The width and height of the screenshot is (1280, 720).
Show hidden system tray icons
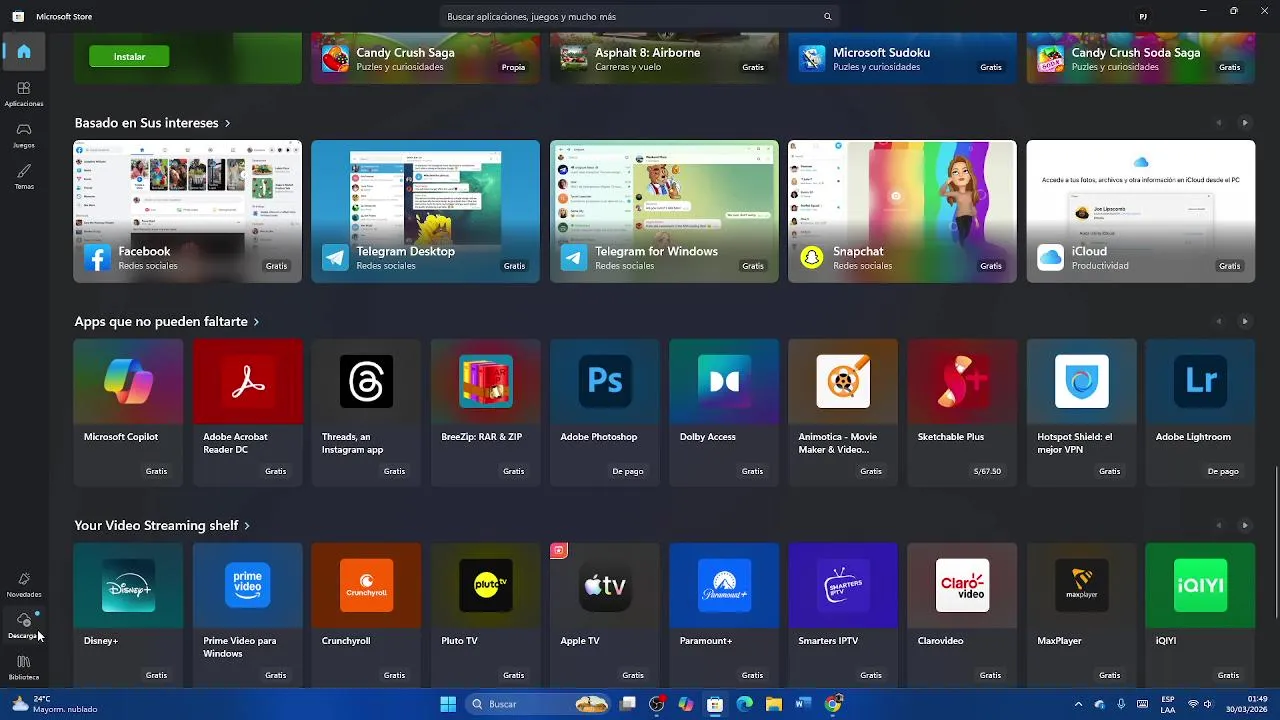pos(1078,704)
